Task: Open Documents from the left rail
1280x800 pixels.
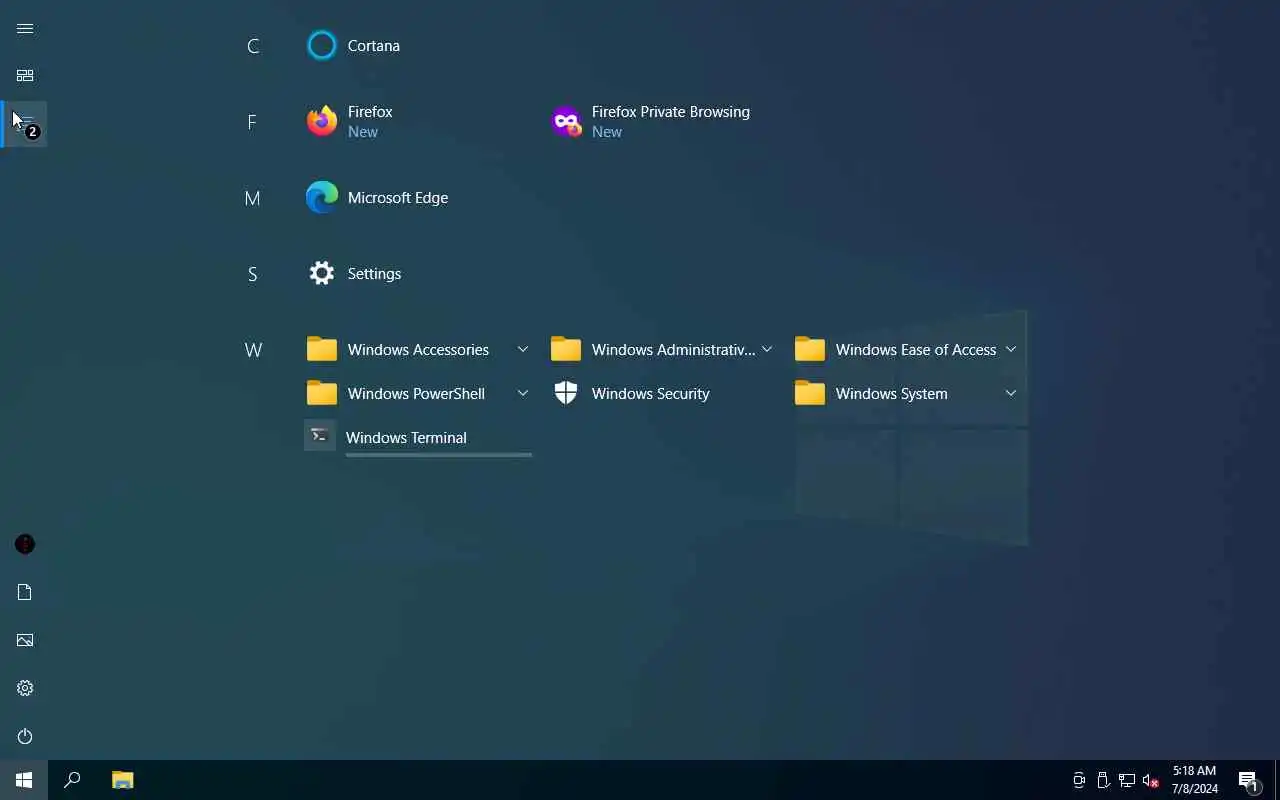Action: point(25,592)
